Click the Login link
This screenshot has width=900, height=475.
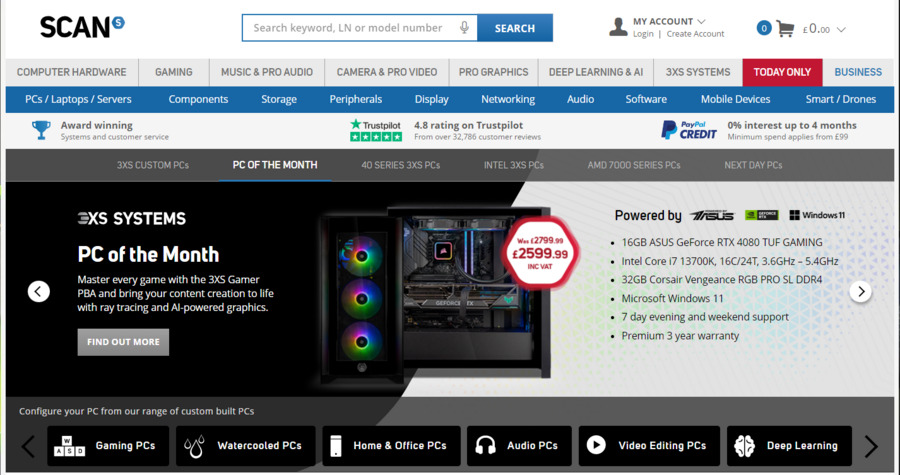pos(643,34)
